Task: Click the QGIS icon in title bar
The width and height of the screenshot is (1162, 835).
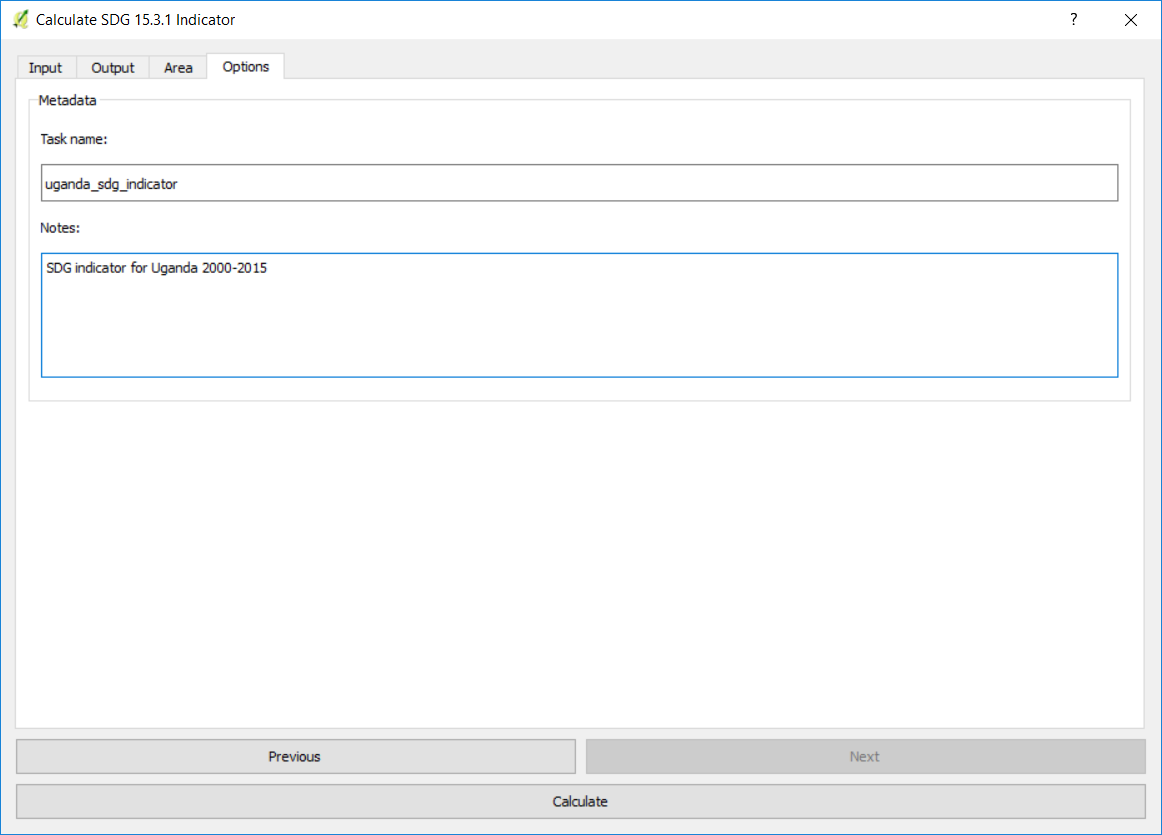Action: click(x=20, y=19)
